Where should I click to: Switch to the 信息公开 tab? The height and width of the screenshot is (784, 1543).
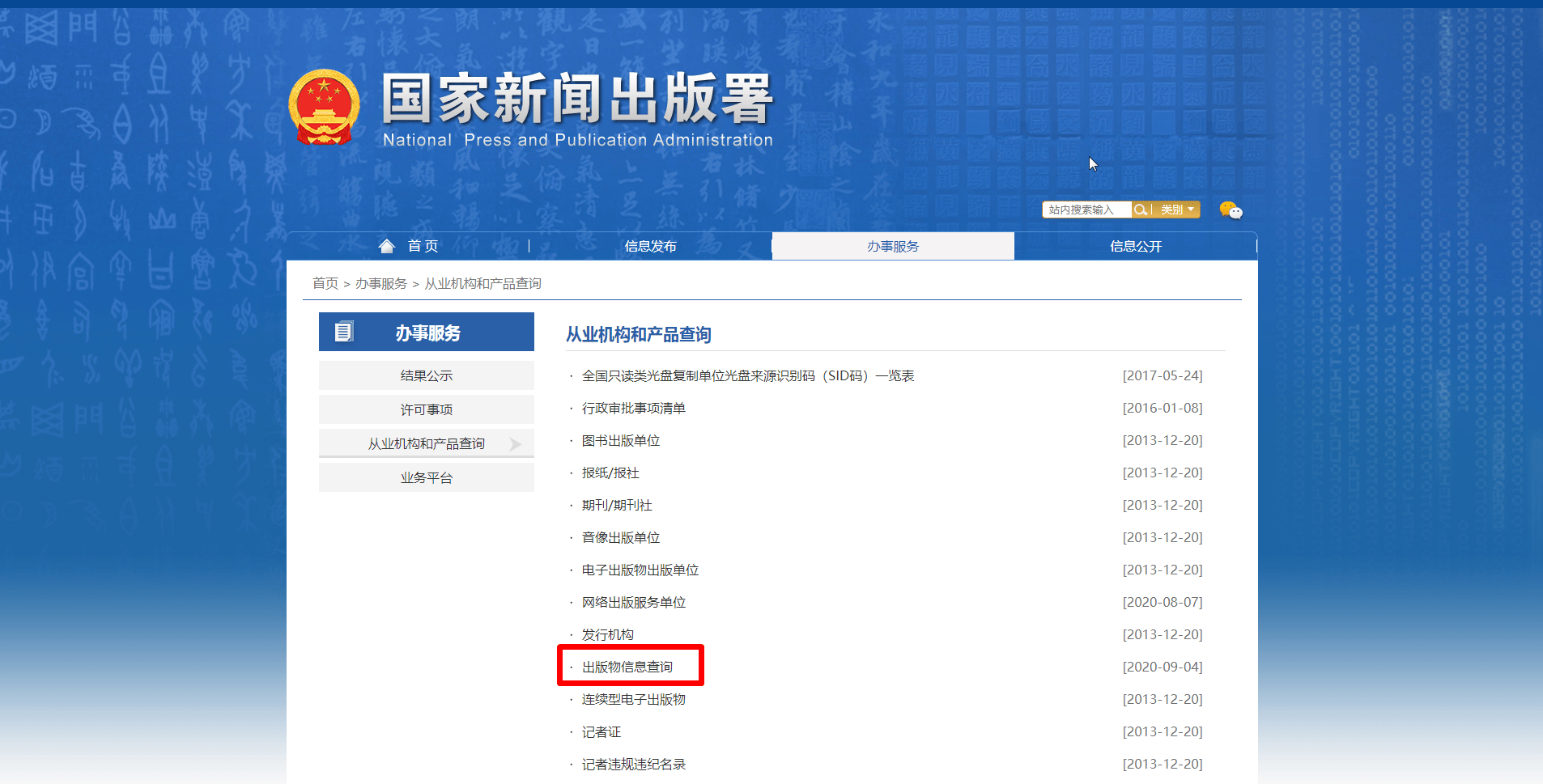[x=1136, y=245]
